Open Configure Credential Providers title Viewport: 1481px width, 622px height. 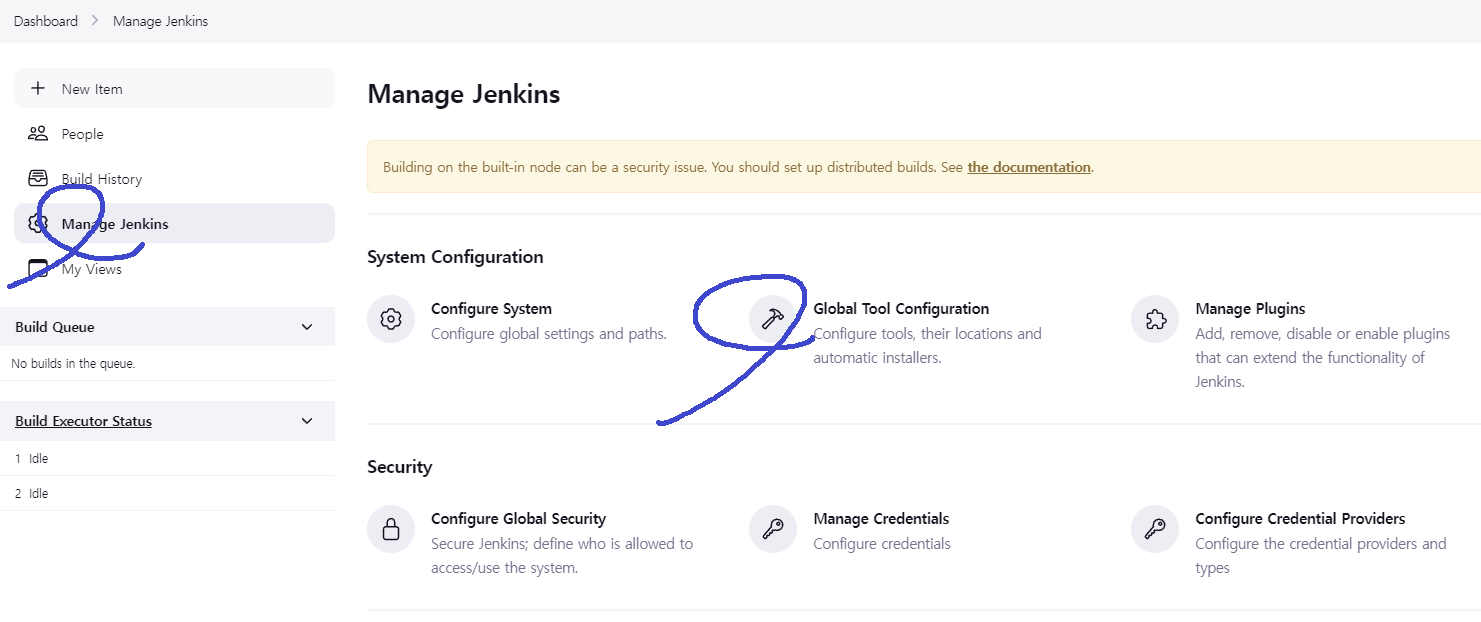[1300, 519]
